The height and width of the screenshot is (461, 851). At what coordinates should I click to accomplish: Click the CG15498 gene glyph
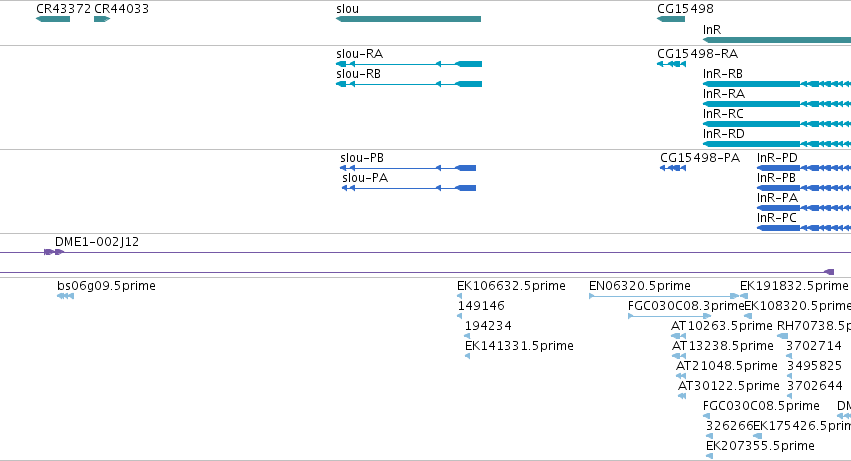coord(671,19)
